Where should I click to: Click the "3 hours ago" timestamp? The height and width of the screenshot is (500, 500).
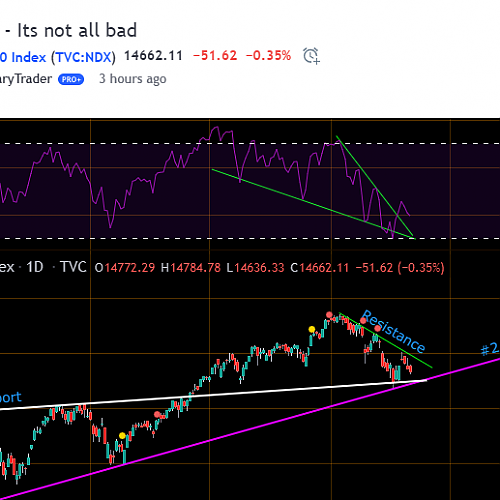point(133,79)
